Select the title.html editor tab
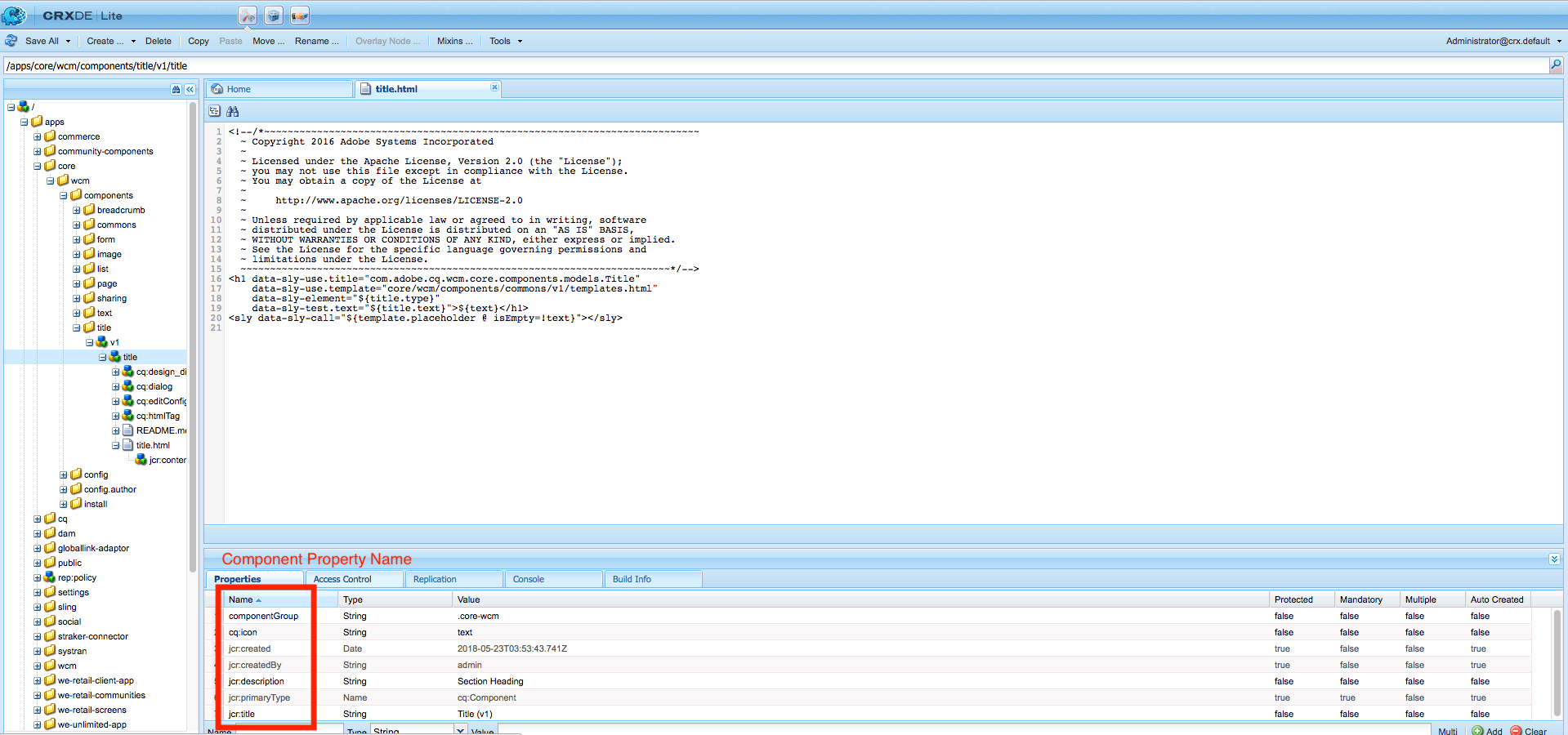Viewport: 1568px width, 735px height. [x=428, y=89]
